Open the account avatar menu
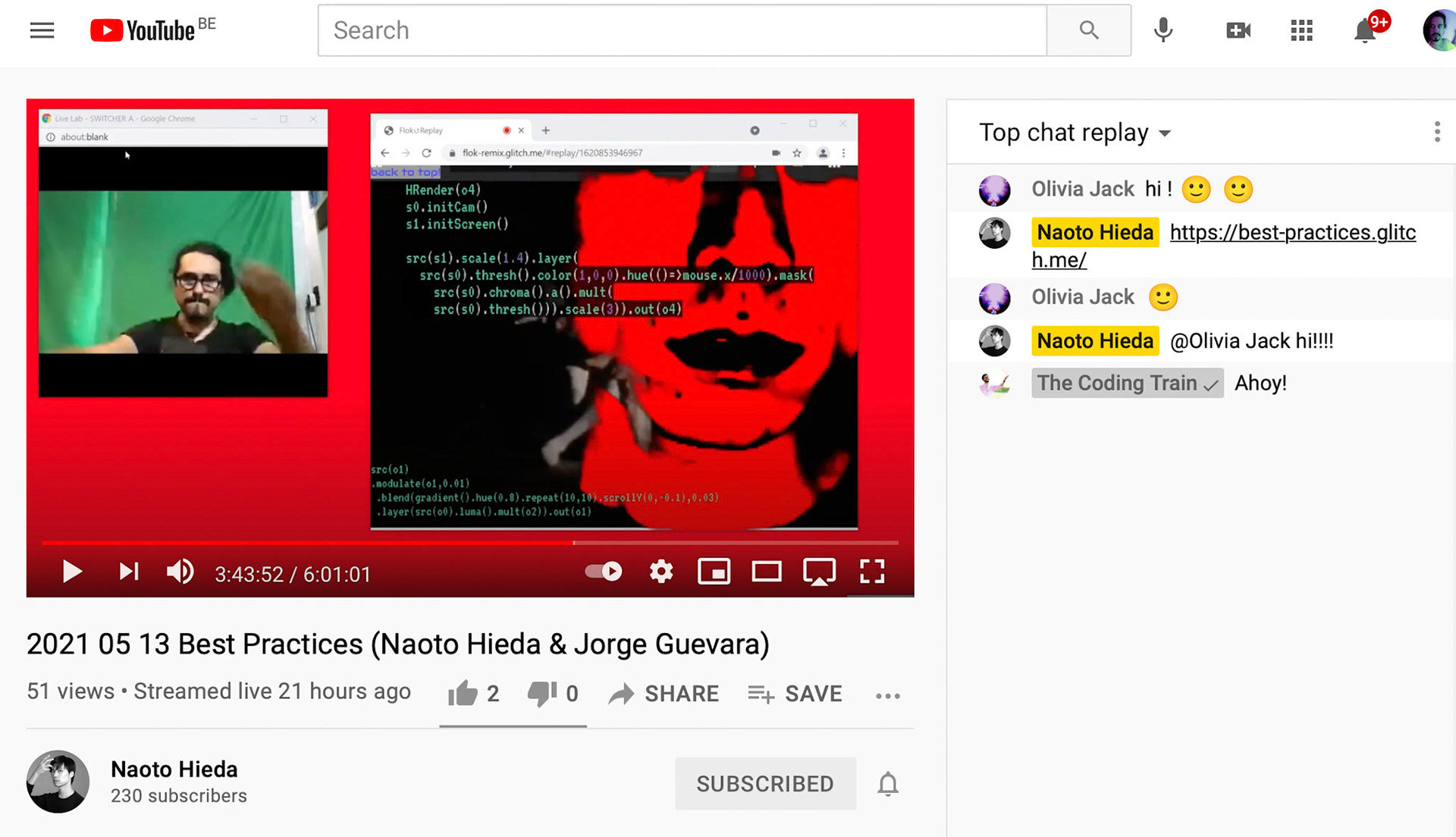The height and width of the screenshot is (837, 1456). point(1439,30)
